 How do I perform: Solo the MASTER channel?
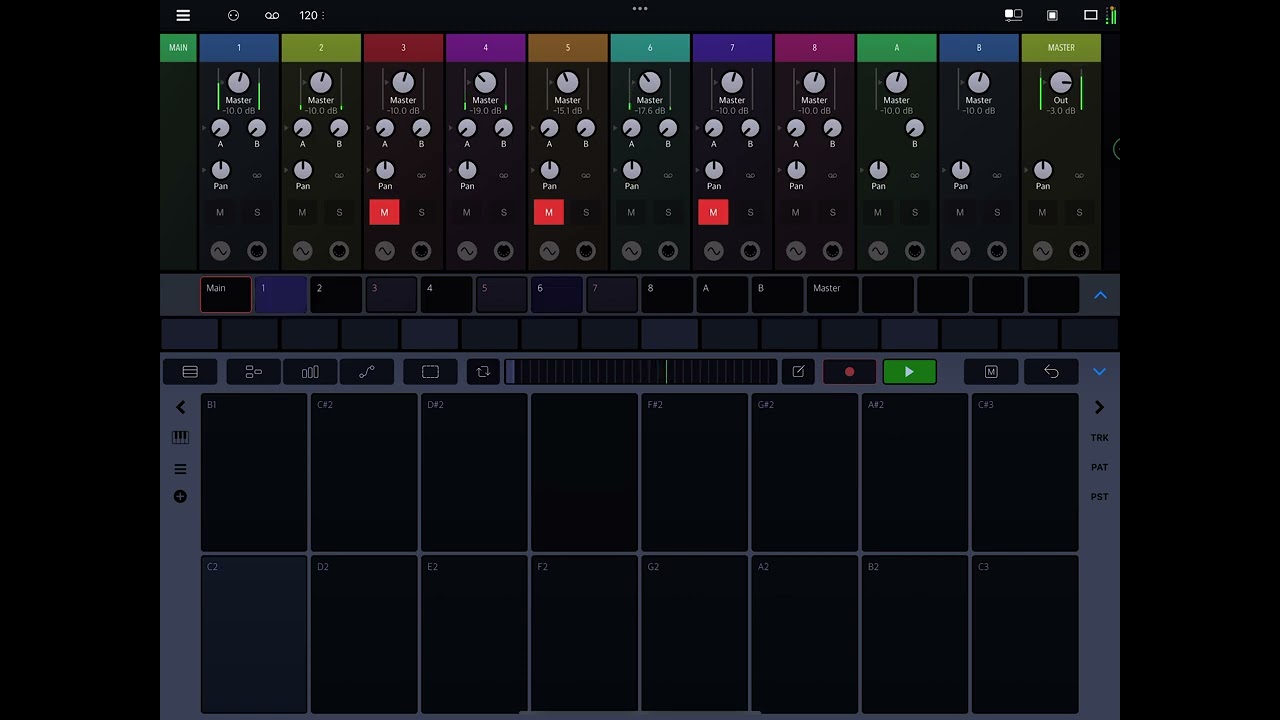tap(1079, 212)
